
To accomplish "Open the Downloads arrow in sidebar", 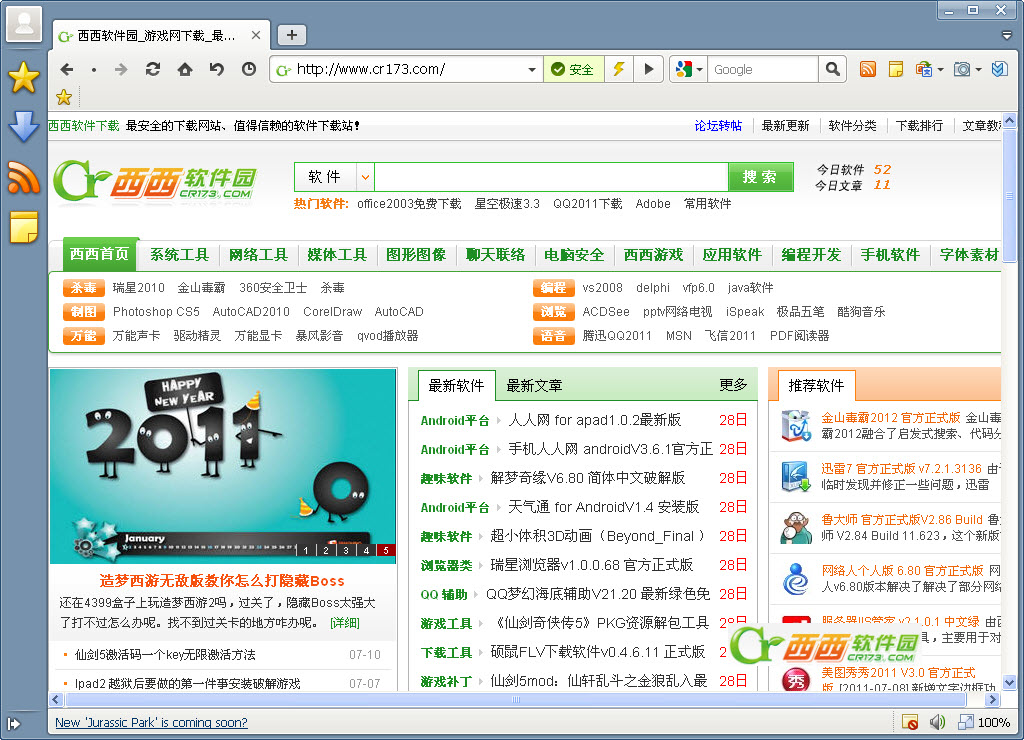I will pos(23,127).
